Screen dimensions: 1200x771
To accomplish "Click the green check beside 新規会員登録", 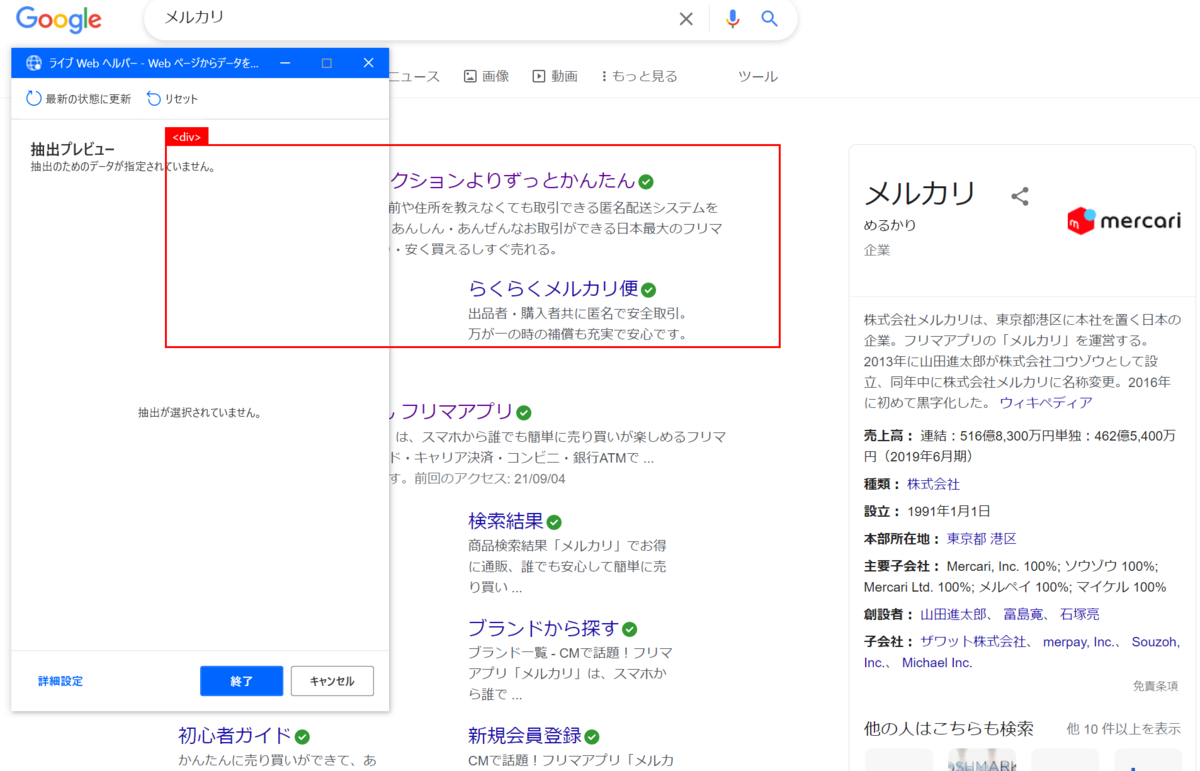I will pyautogui.click(x=592, y=737).
